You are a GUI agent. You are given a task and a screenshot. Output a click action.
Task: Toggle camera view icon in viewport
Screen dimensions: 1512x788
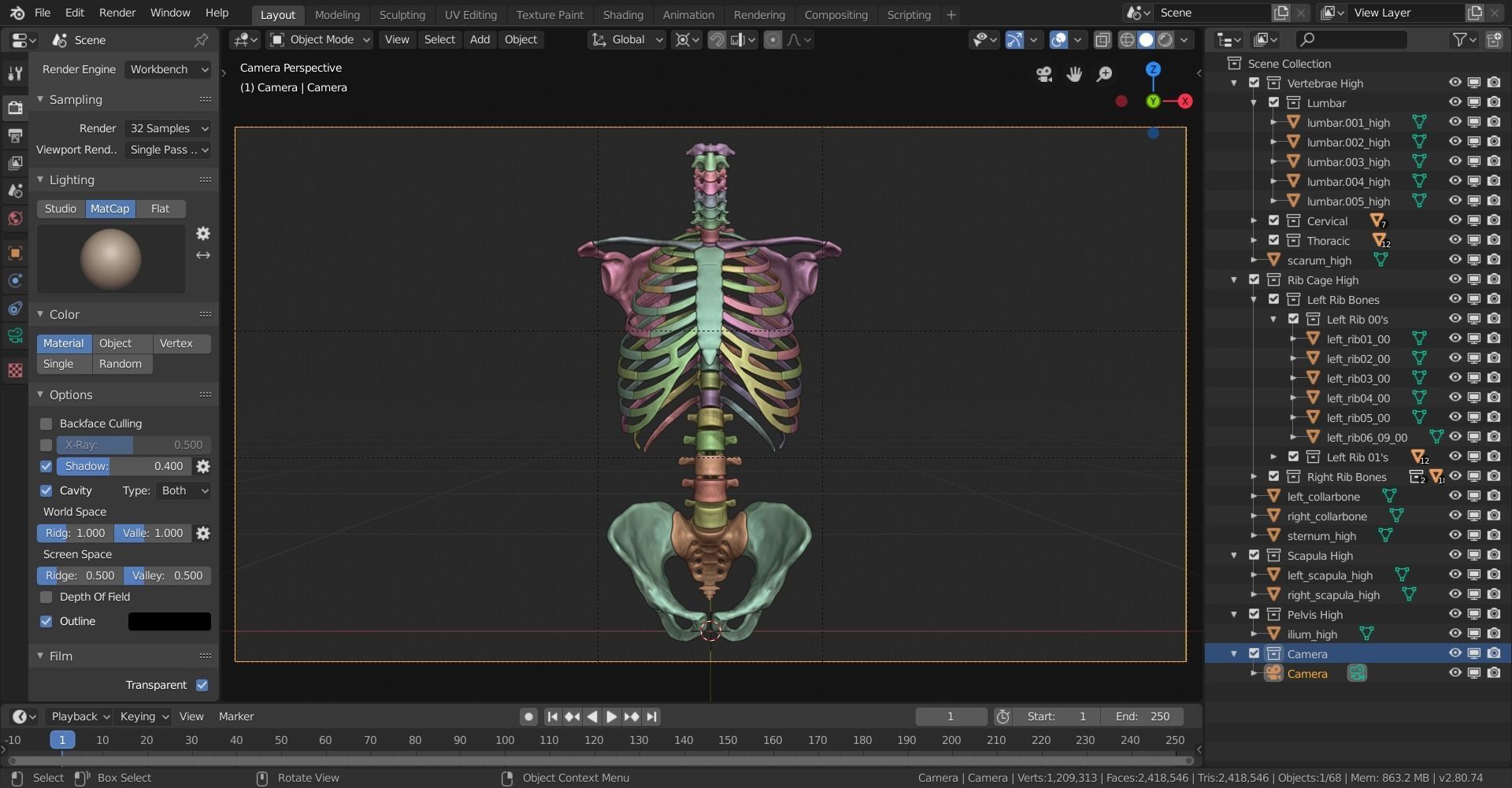pos(1044,74)
